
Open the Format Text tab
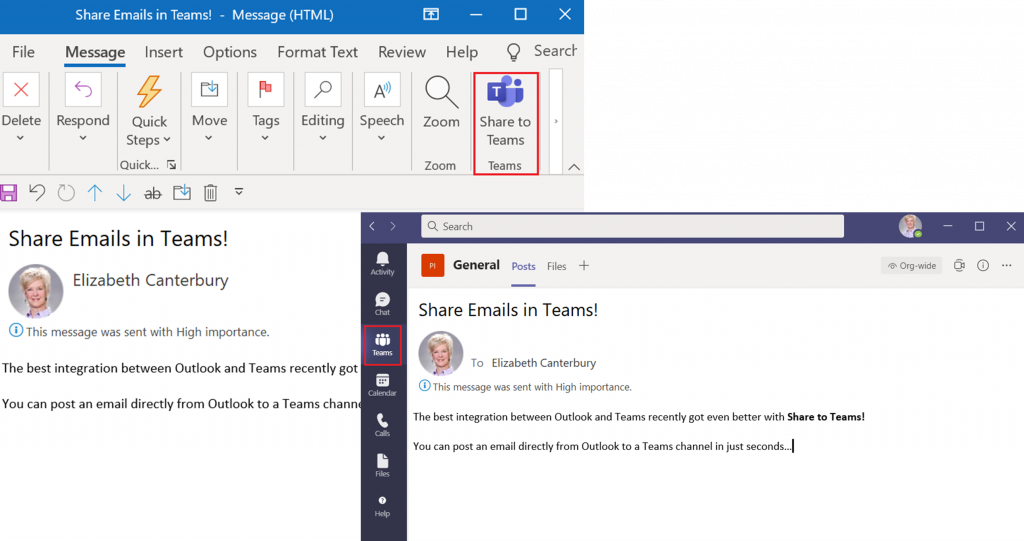[x=317, y=52]
